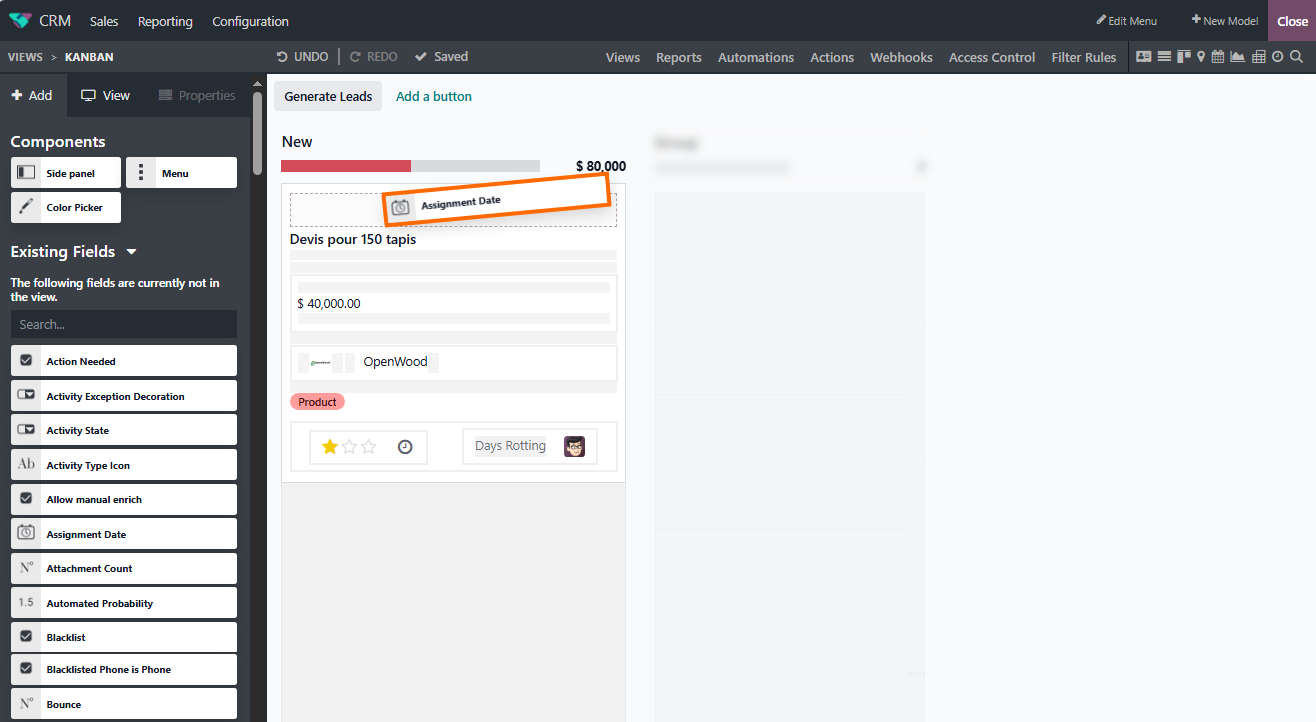Click the Bounce field number icon
This screenshot has height=722, width=1316.
(x=27, y=704)
